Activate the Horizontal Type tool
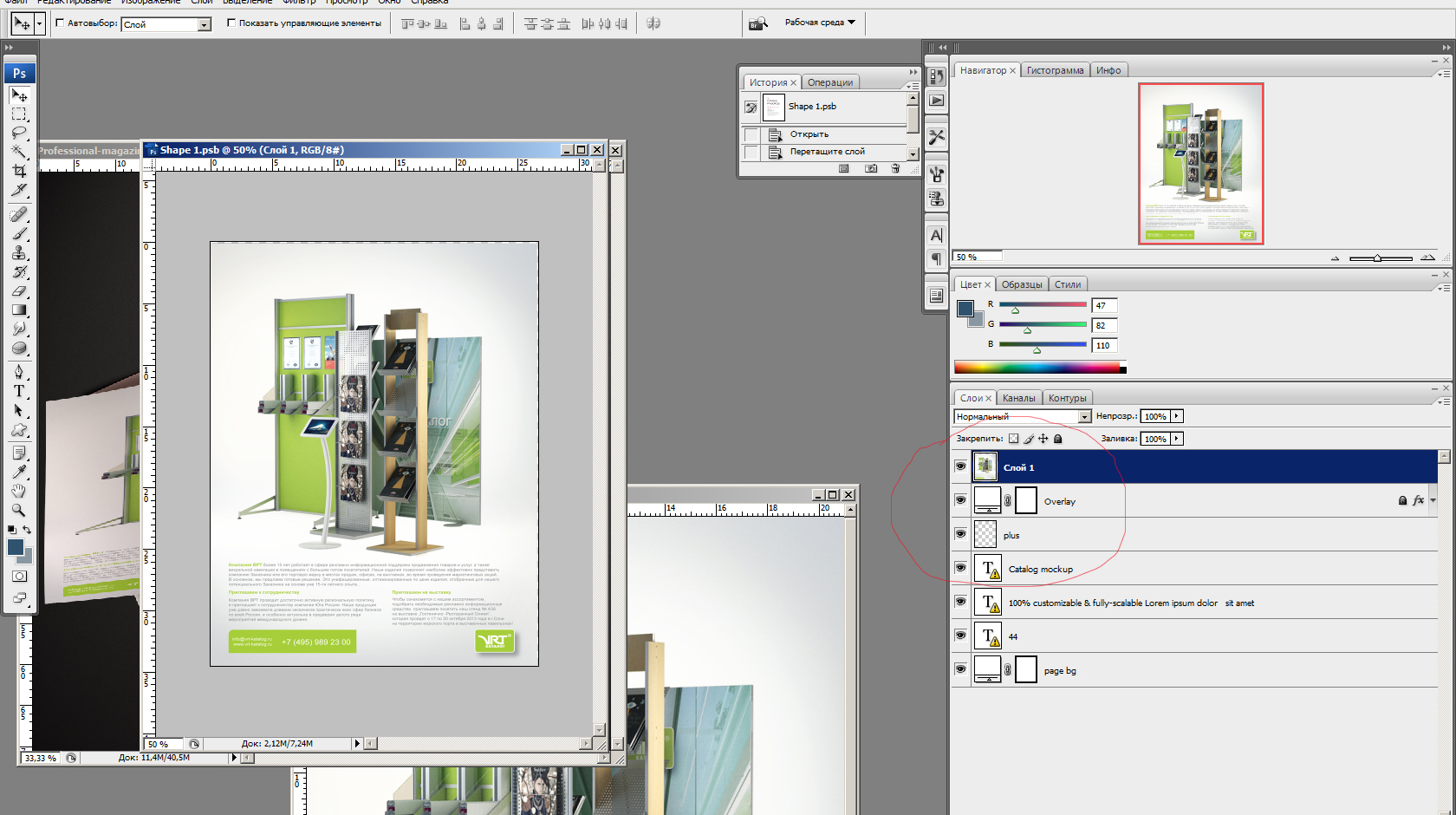Image resolution: width=1456 pixels, height=815 pixels. tap(19, 391)
